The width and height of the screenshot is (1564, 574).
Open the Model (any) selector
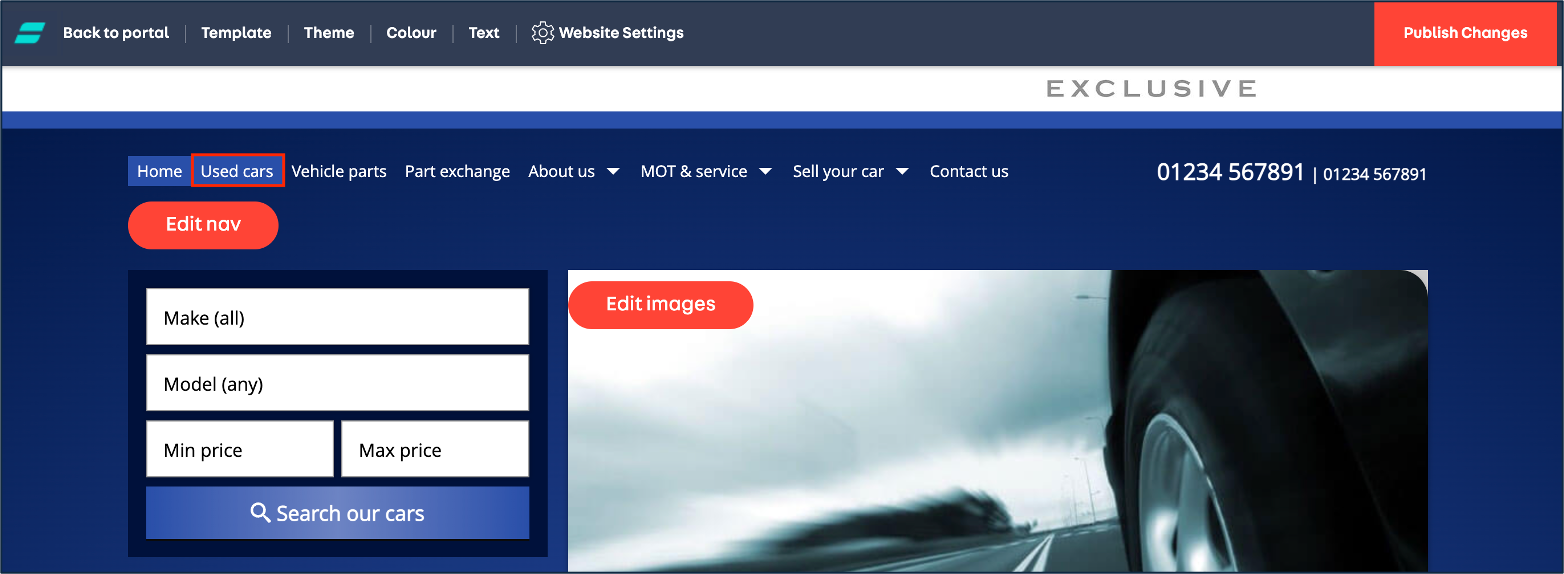337,383
